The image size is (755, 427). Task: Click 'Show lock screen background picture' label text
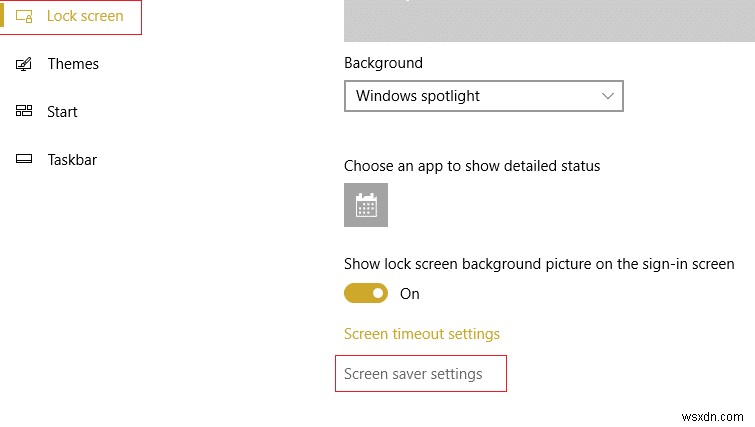point(539,263)
